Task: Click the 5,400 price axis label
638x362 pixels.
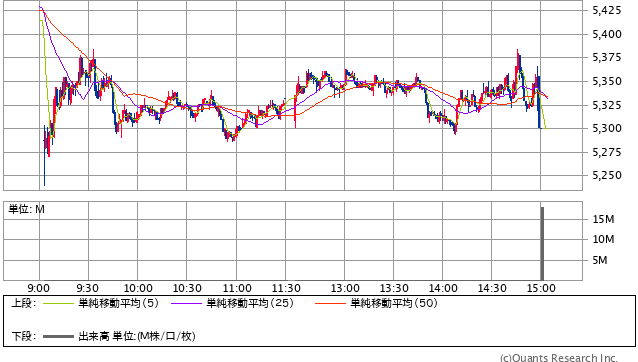Action: pyautogui.click(x=607, y=34)
